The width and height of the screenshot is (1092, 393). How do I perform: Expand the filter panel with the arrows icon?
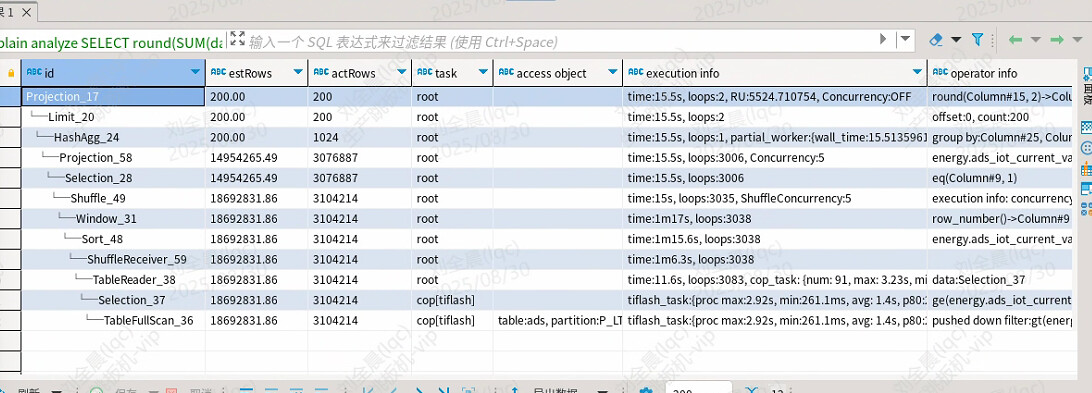coord(237,39)
